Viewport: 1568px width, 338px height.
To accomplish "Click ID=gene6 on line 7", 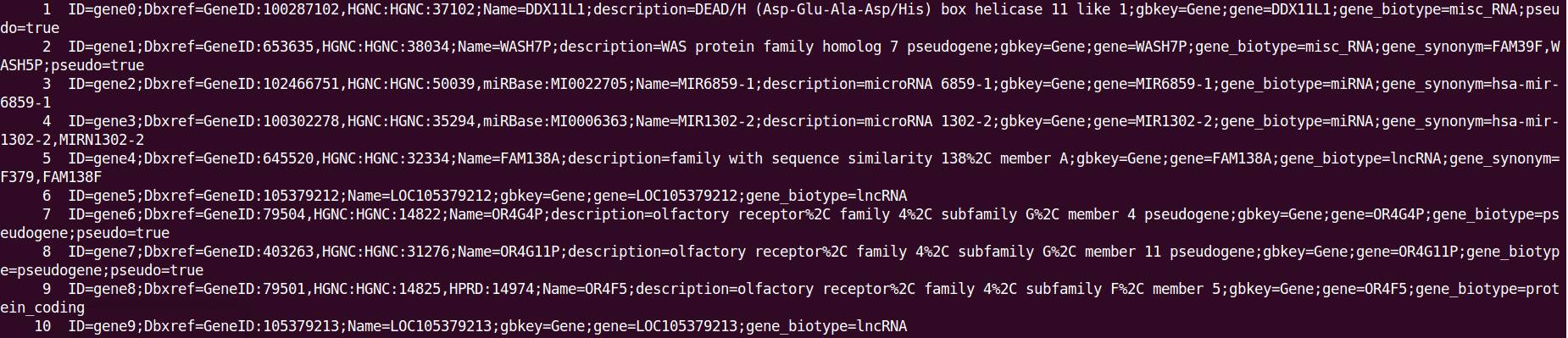I will click(102, 214).
